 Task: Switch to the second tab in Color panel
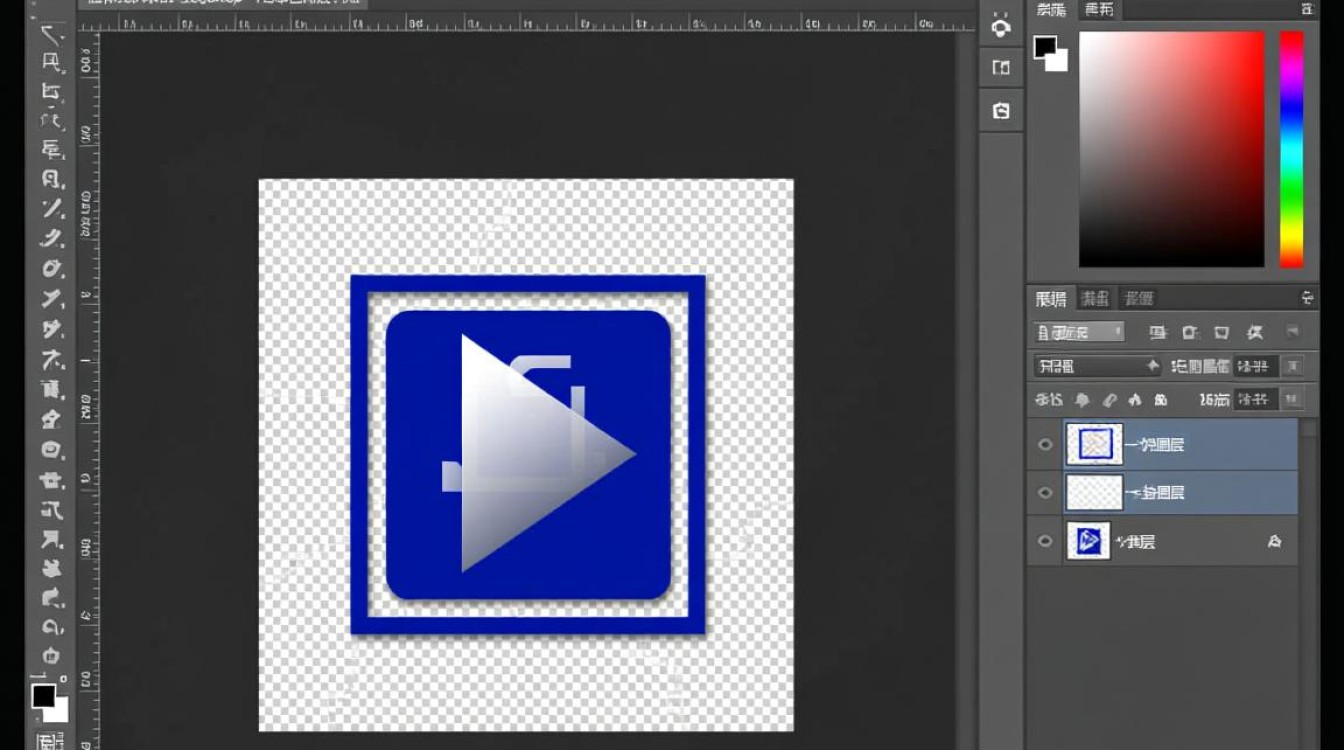[1099, 9]
